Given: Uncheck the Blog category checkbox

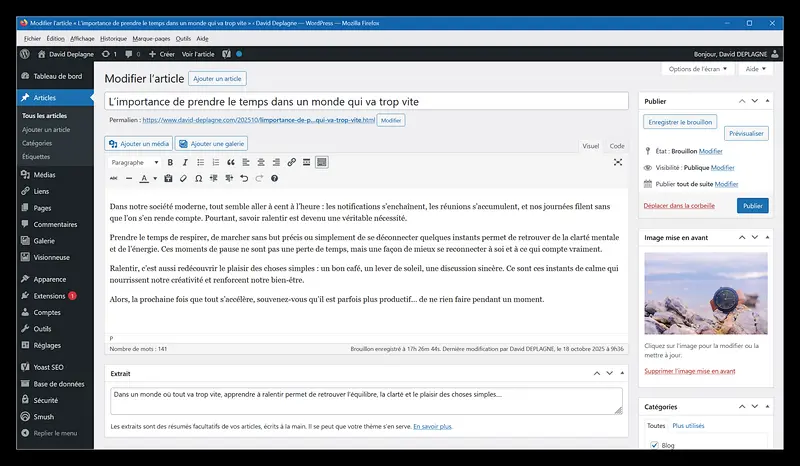Looking at the screenshot, I should (x=653, y=444).
